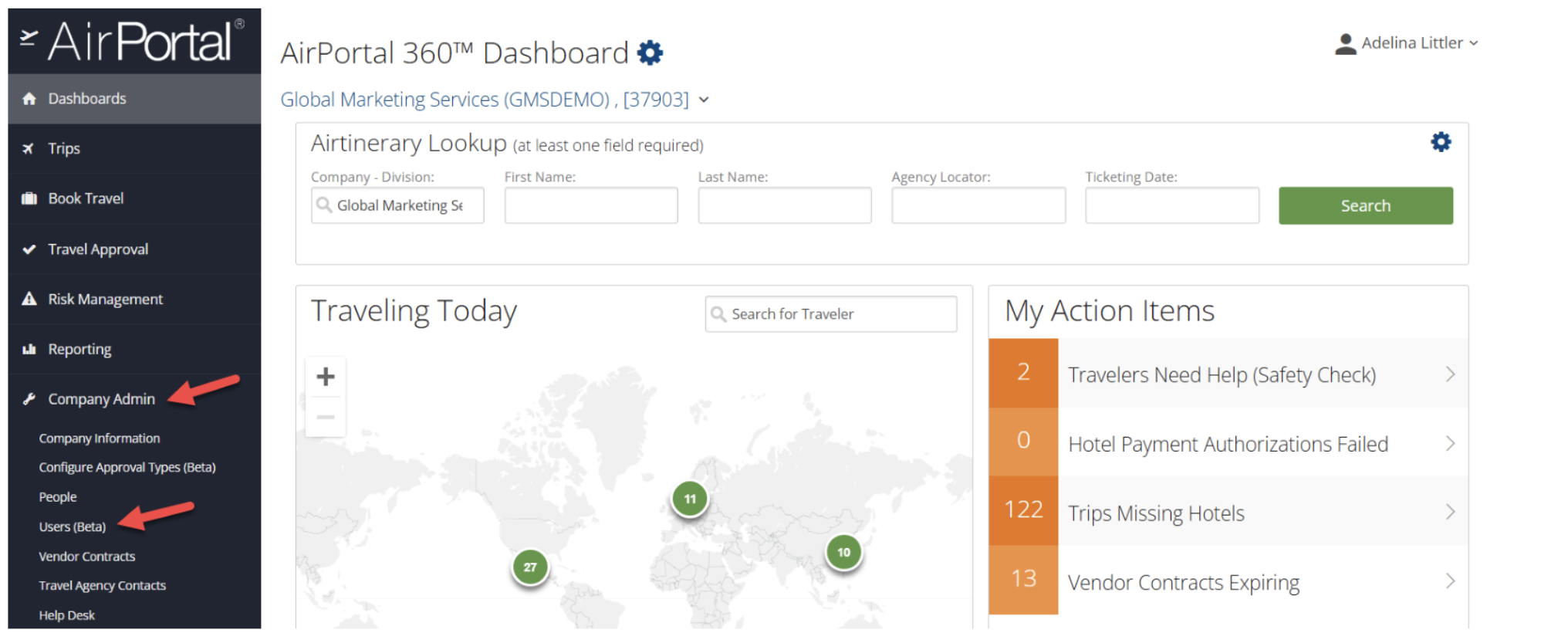
Task: Click the map cluster marker 11
Action: coord(690,499)
